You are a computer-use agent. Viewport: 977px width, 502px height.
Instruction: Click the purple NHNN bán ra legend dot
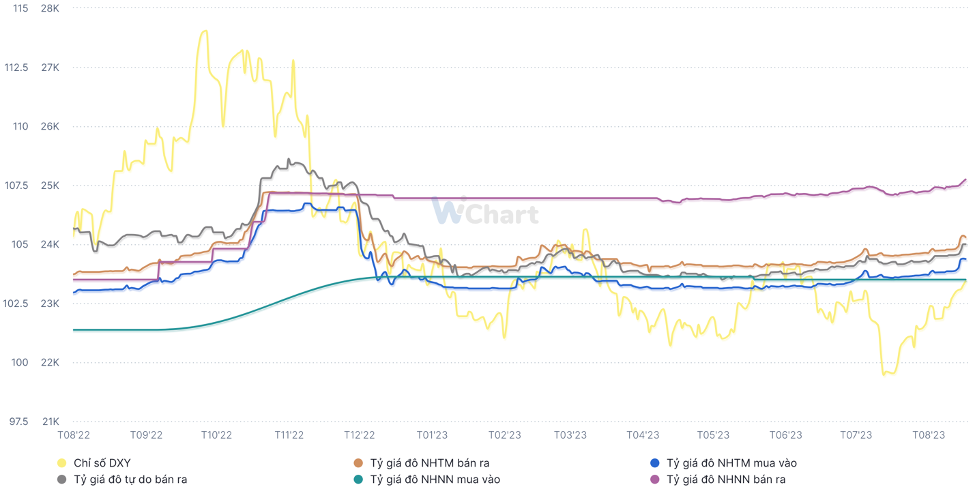(654, 480)
